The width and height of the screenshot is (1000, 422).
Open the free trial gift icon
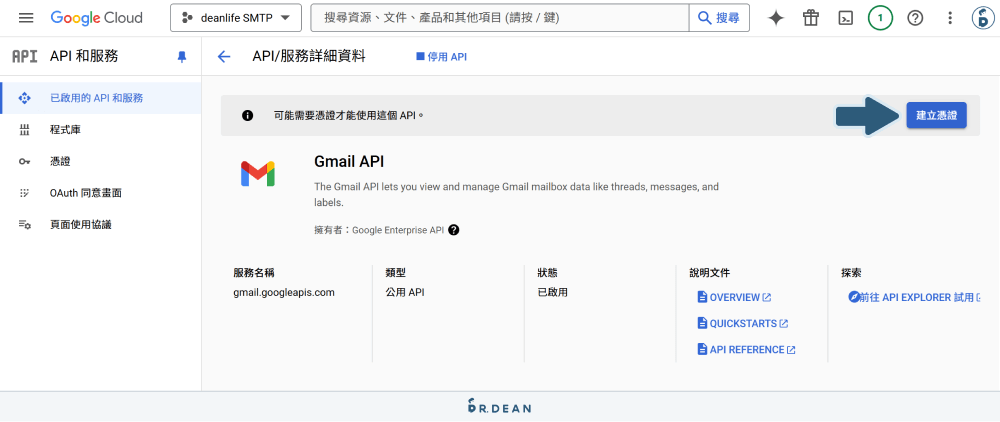pos(811,18)
